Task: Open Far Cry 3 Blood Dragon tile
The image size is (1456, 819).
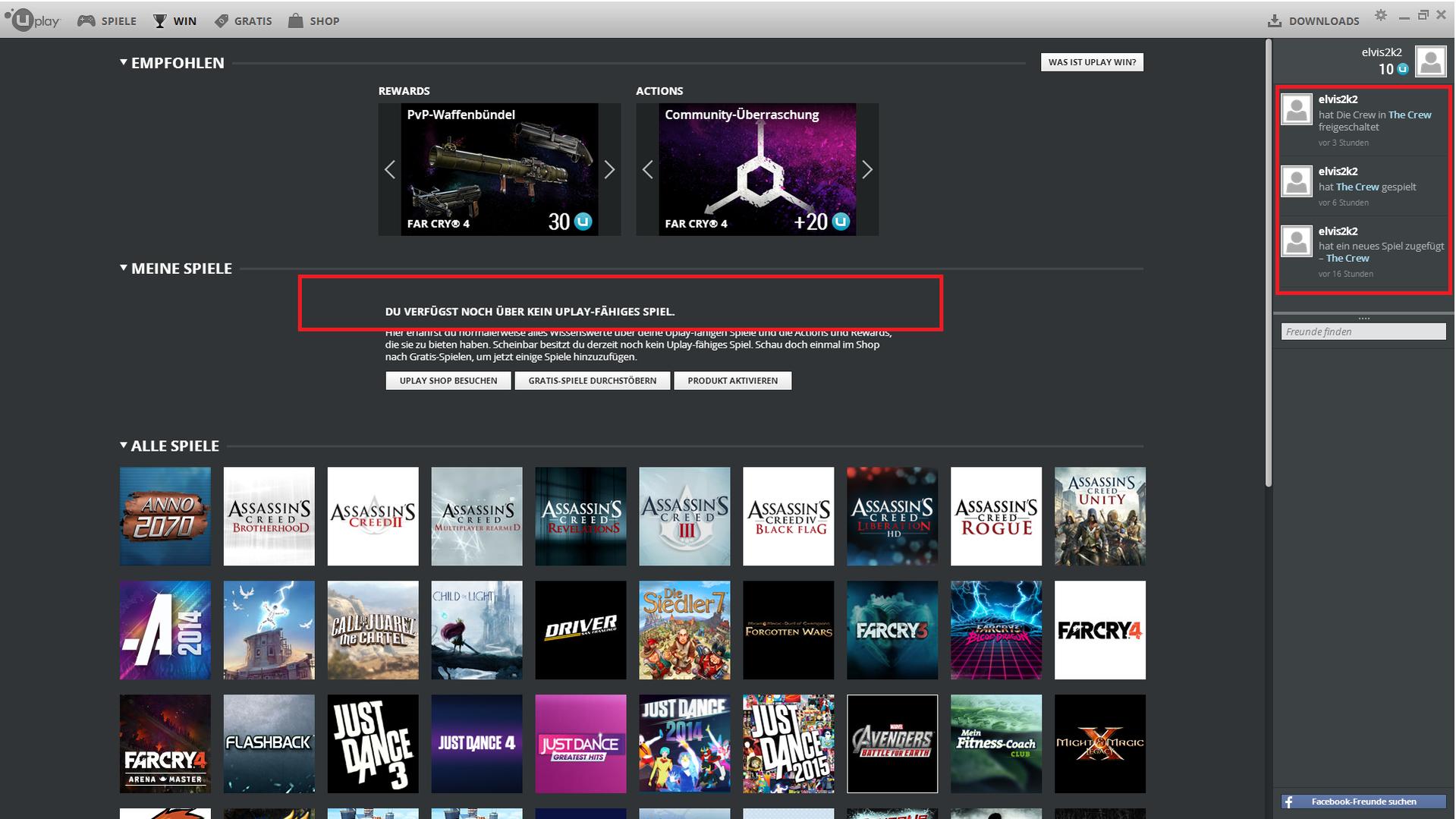Action: (996, 630)
